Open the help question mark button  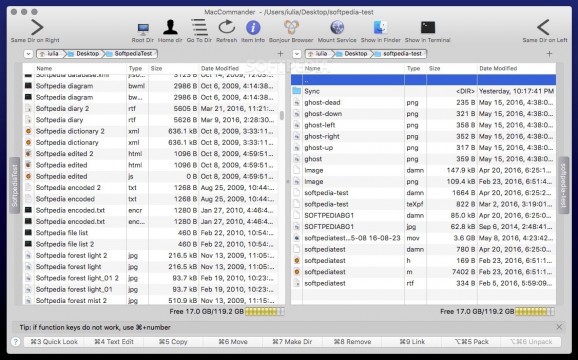tap(15, 342)
